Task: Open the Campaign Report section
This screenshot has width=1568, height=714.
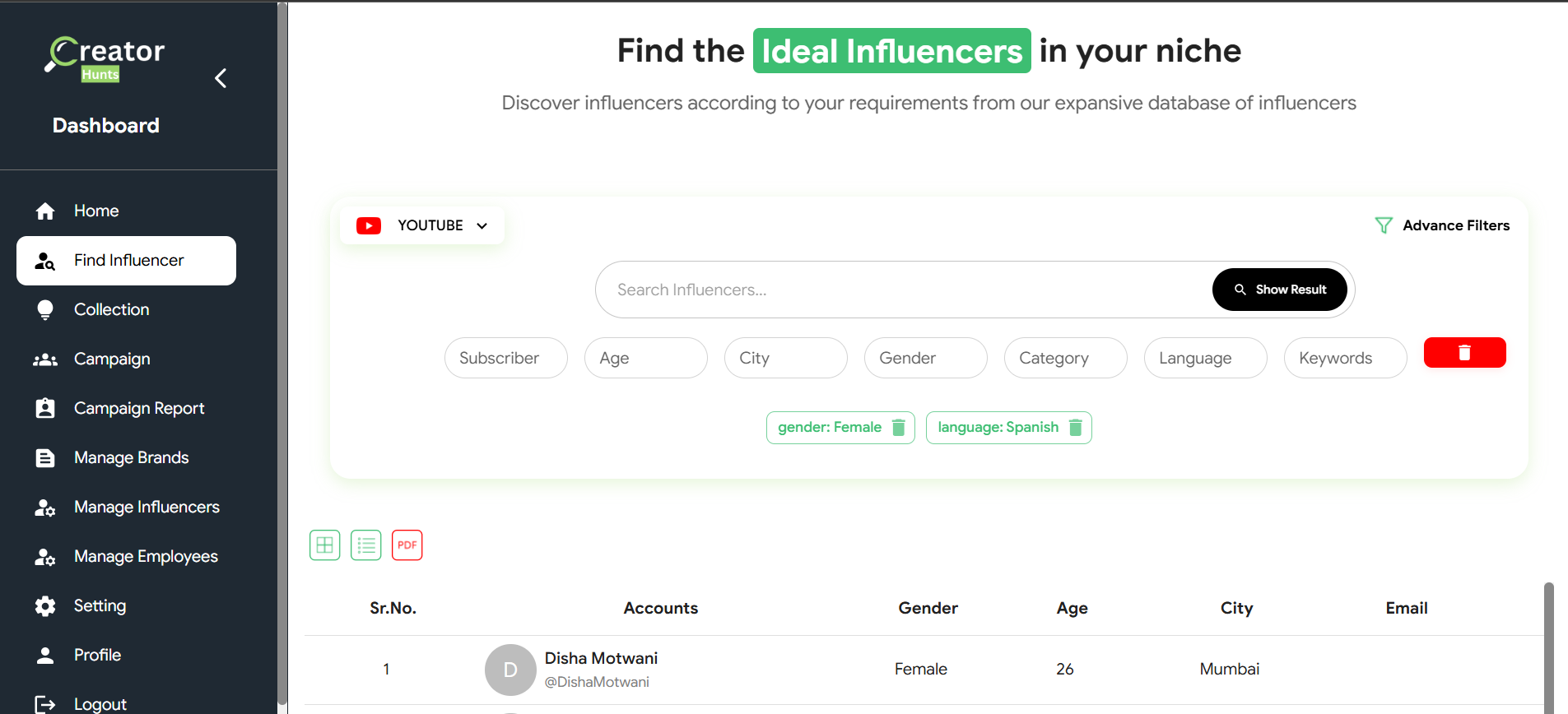Action: tap(139, 408)
